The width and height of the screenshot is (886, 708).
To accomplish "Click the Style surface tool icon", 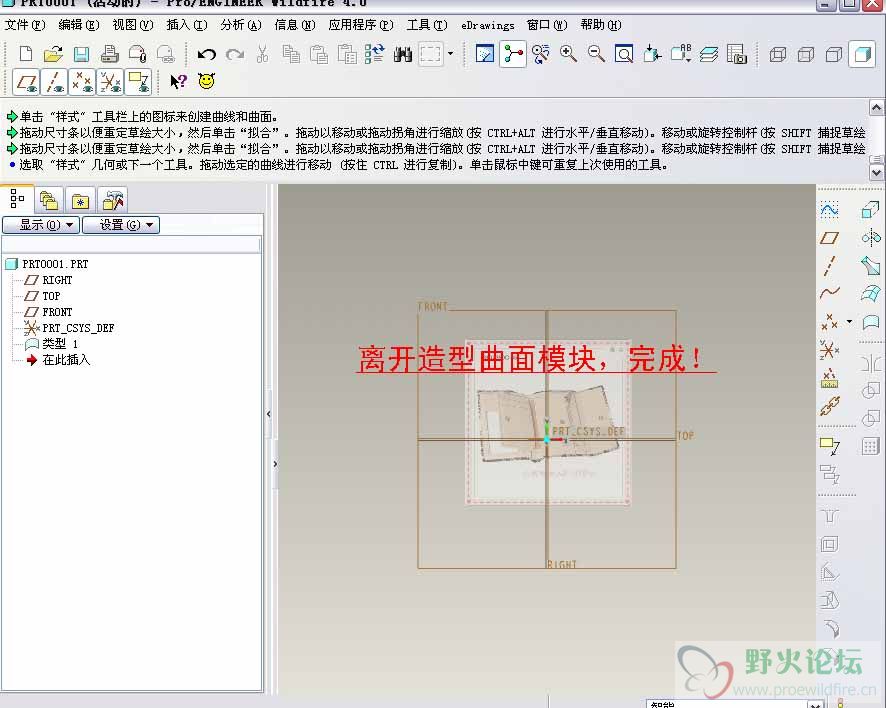I will pyautogui.click(x=871, y=322).
